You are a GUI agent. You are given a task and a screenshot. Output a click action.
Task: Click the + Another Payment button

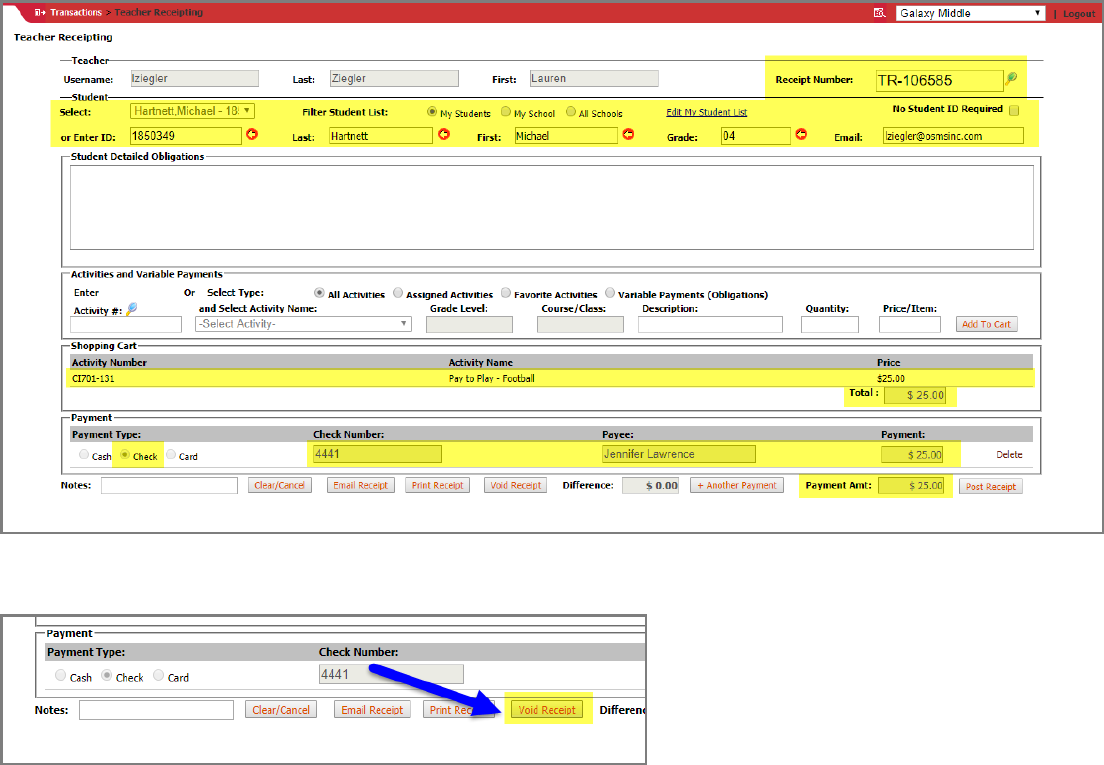click(736, 486)
